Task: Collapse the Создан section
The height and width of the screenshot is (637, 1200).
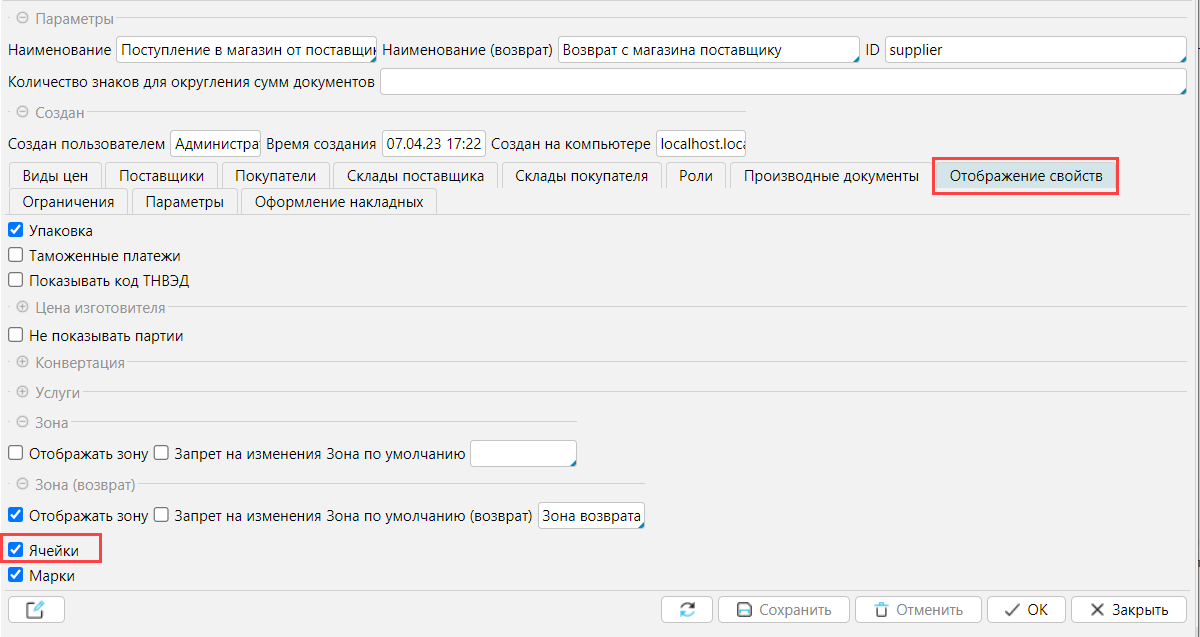Action: click(x=22, y=112)
